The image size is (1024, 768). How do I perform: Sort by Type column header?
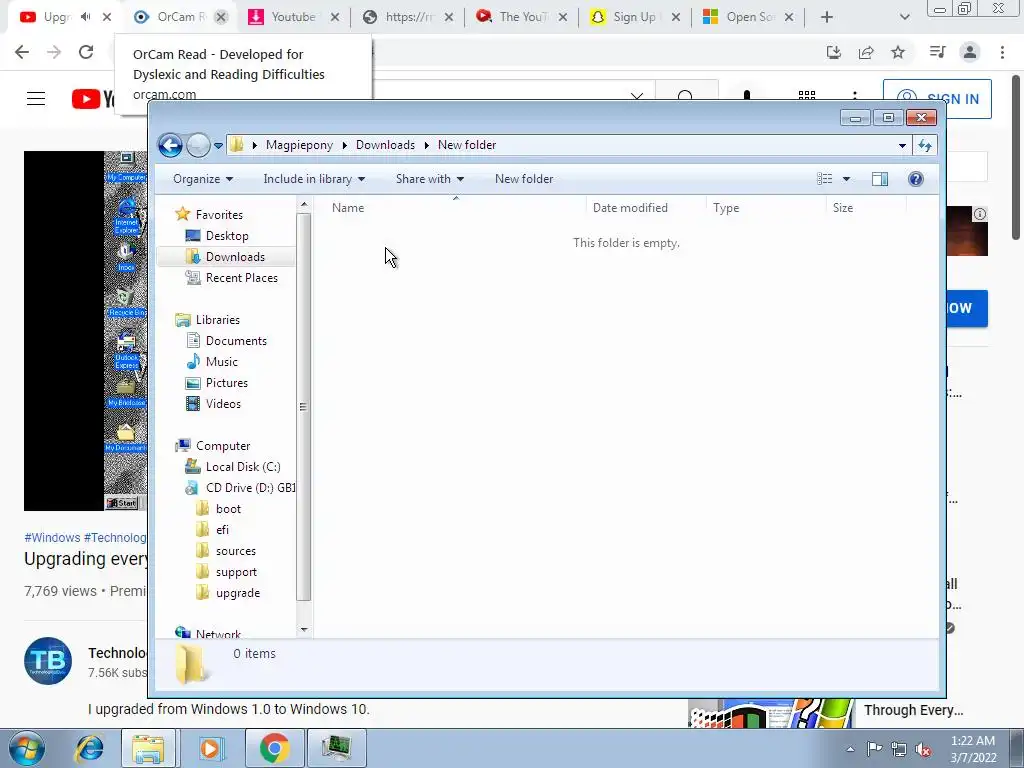[x=726, y=208]
